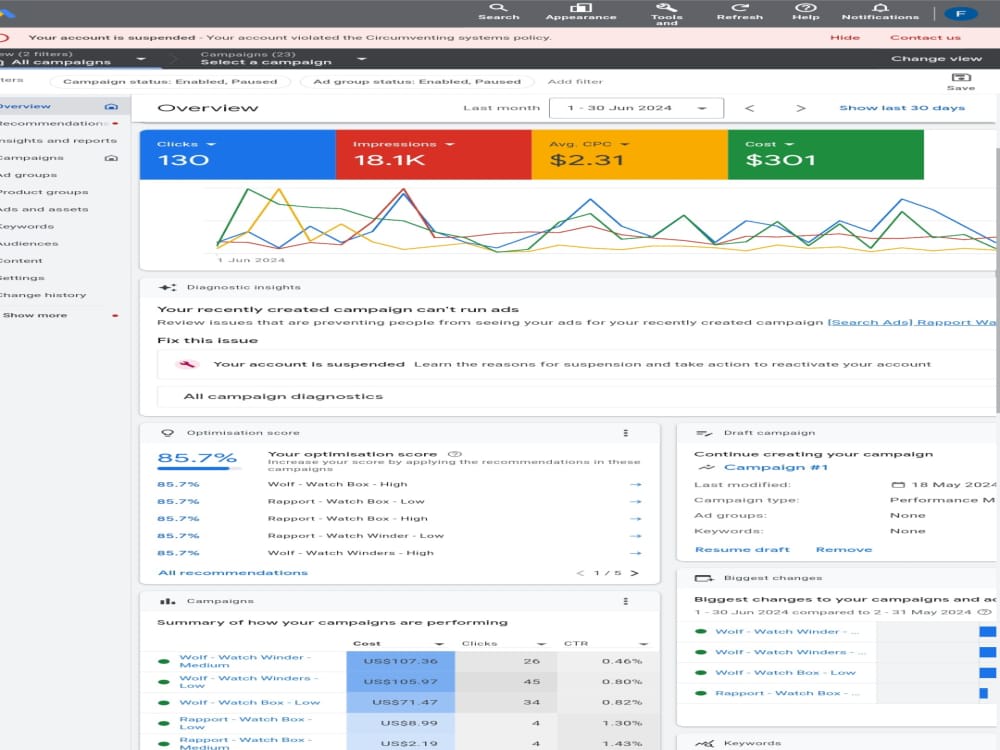Click the 85.7% optimisation score progress bar
The image size is (1000, 750).
coord(198,469)
